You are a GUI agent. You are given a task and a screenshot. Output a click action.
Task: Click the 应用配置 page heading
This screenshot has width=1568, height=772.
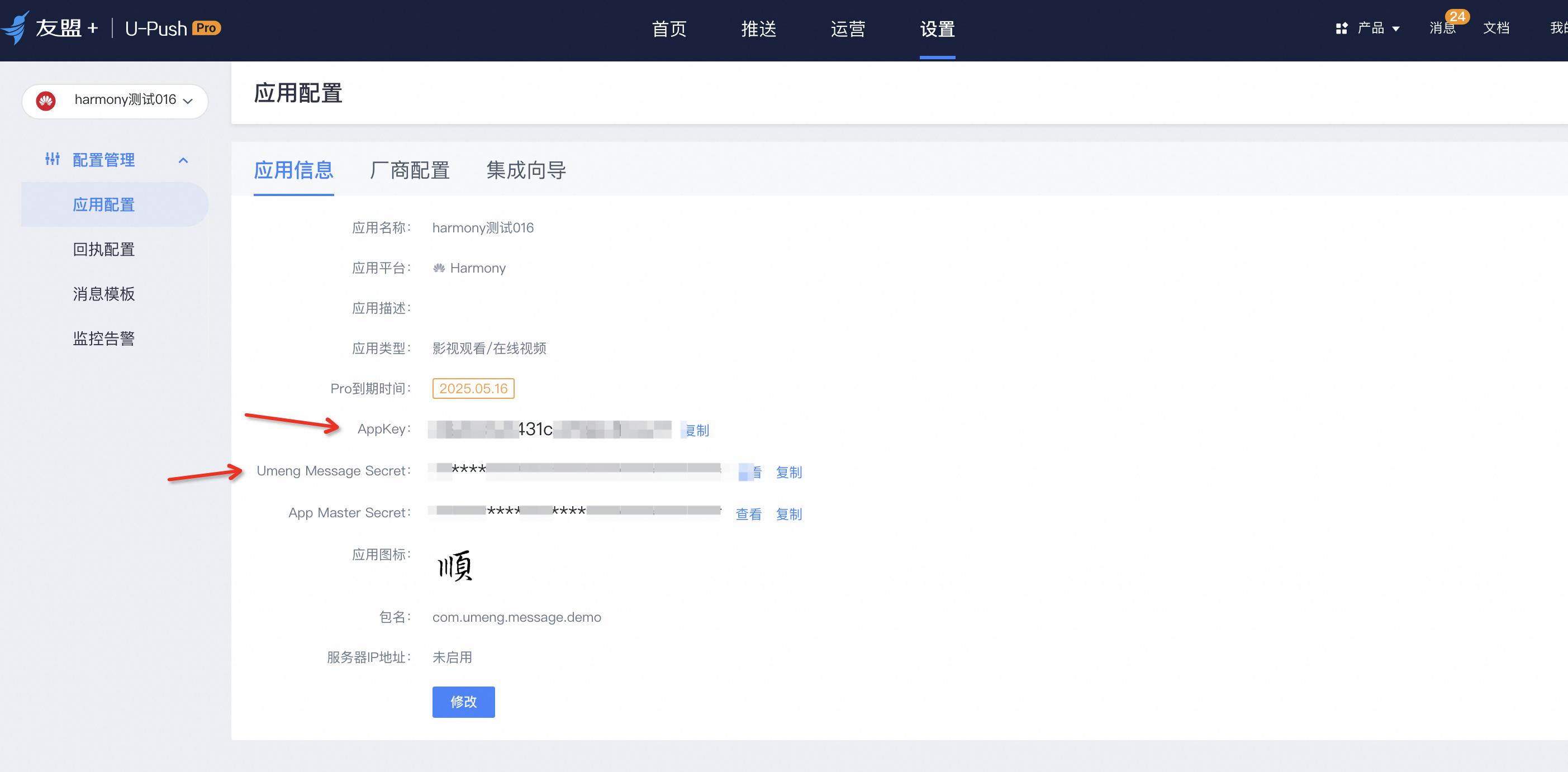click(x=298, y=93)
